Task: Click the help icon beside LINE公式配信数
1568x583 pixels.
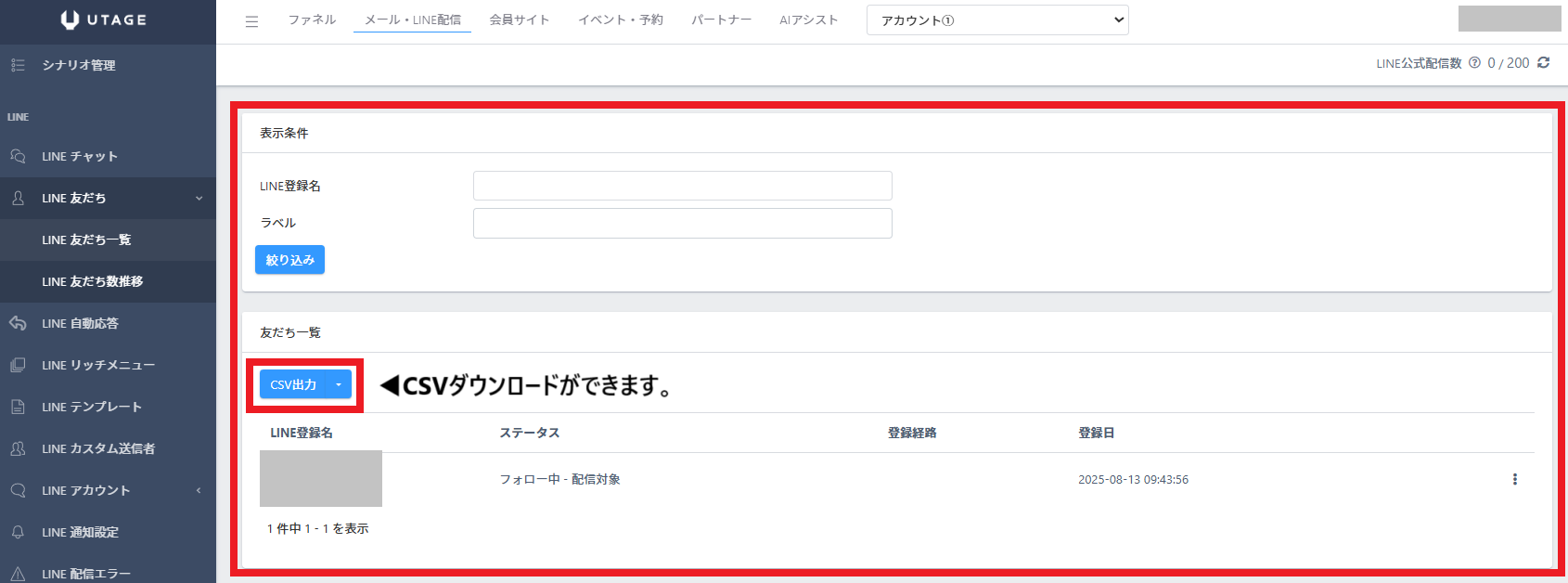Action: pos(1474,63)
